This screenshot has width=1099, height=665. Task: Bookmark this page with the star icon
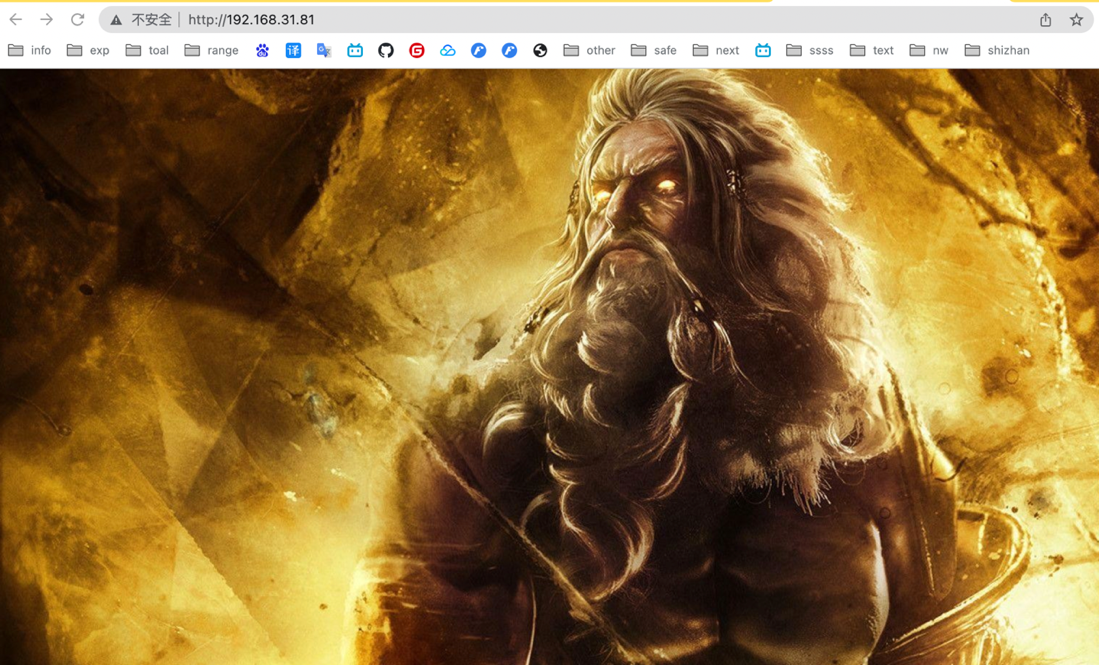1076,20
